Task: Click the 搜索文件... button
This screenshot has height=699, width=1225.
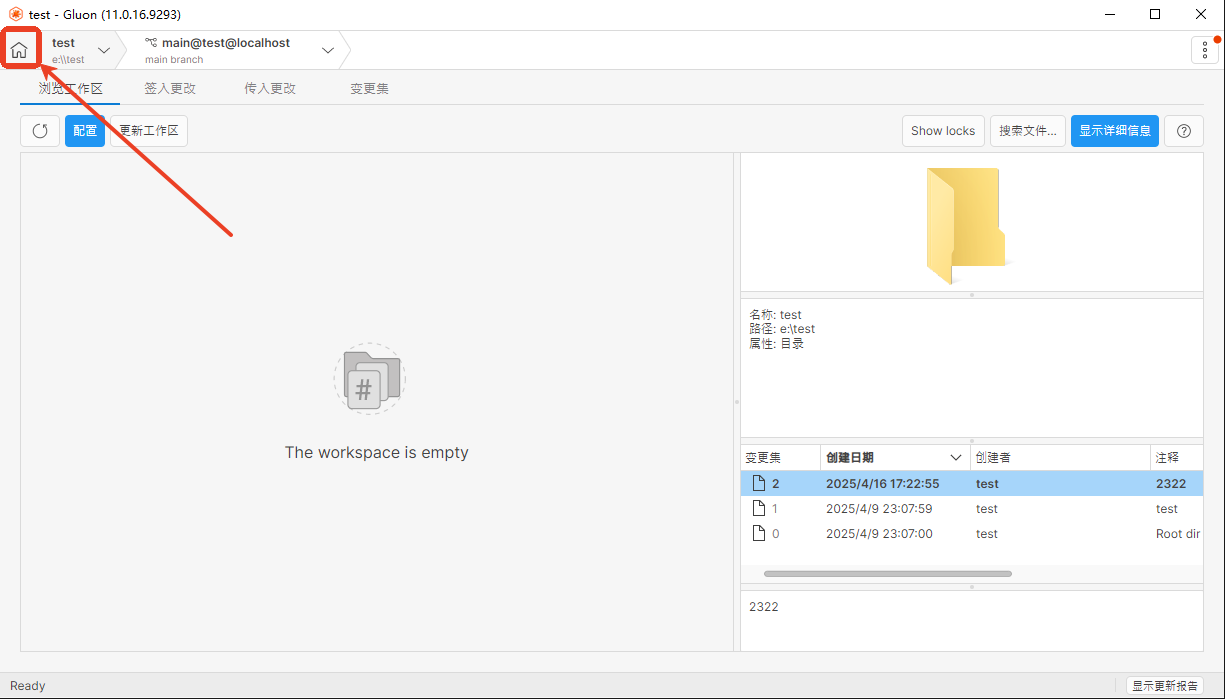Action: tap(1027, 131)
